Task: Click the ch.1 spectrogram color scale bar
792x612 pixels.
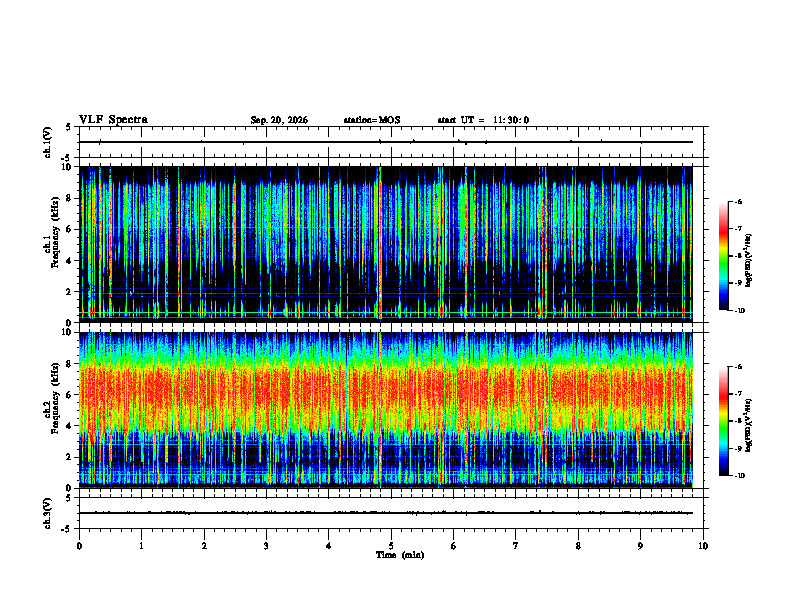Action: [723, 256]
